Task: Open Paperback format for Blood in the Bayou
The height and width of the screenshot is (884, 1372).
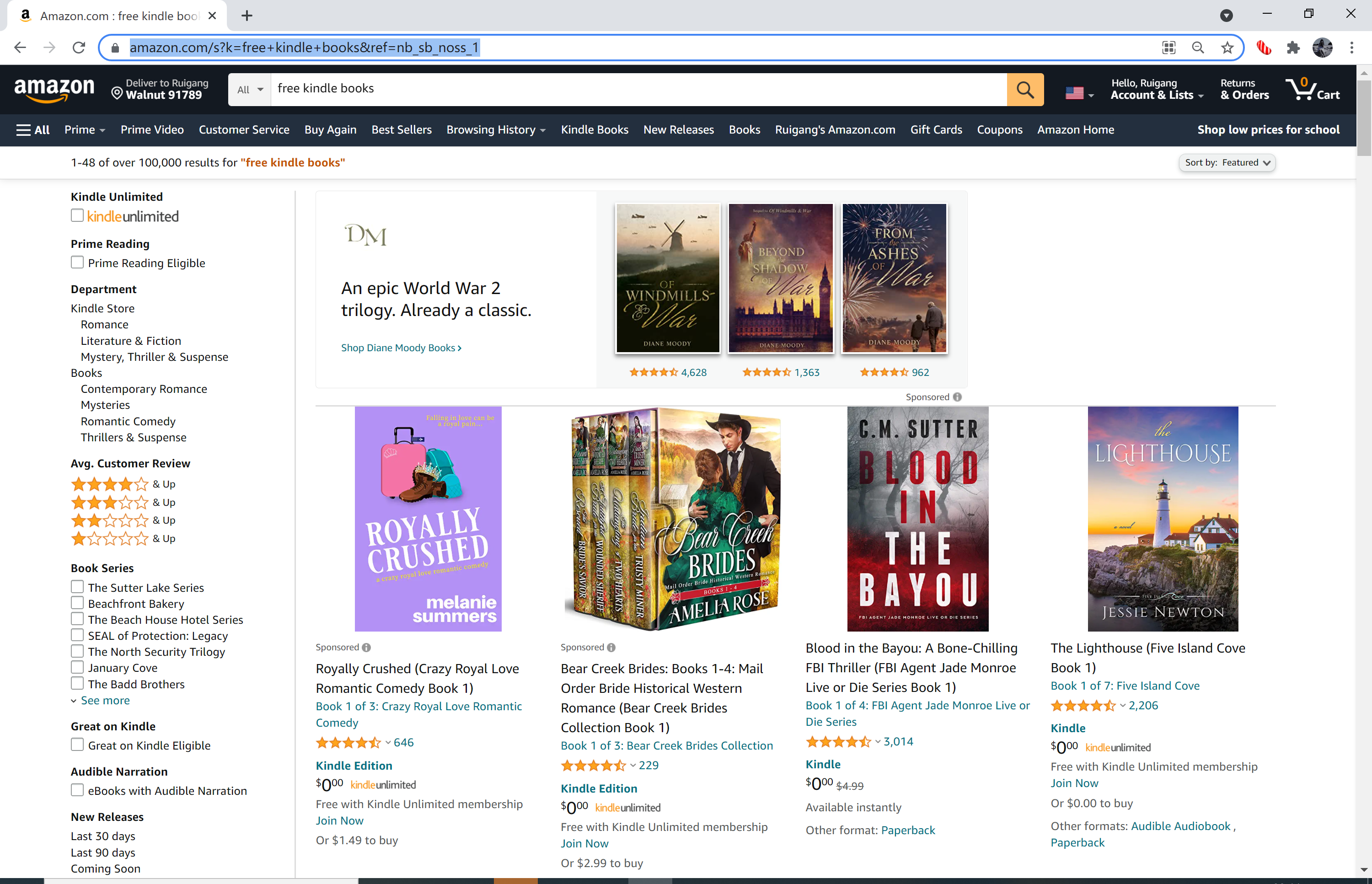Action: pos(908,830)
